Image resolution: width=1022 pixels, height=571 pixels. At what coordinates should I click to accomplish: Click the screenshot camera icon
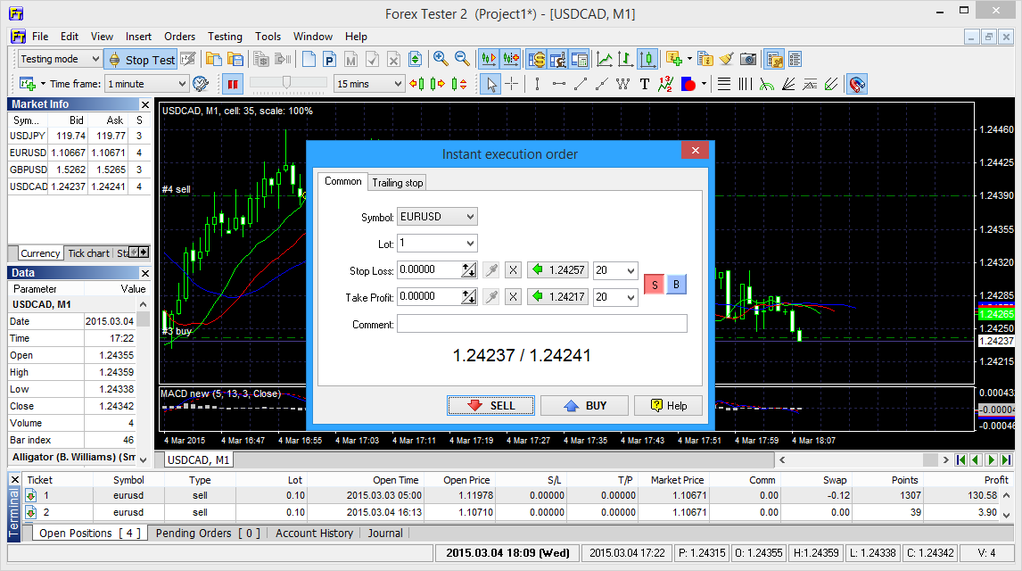748,59
